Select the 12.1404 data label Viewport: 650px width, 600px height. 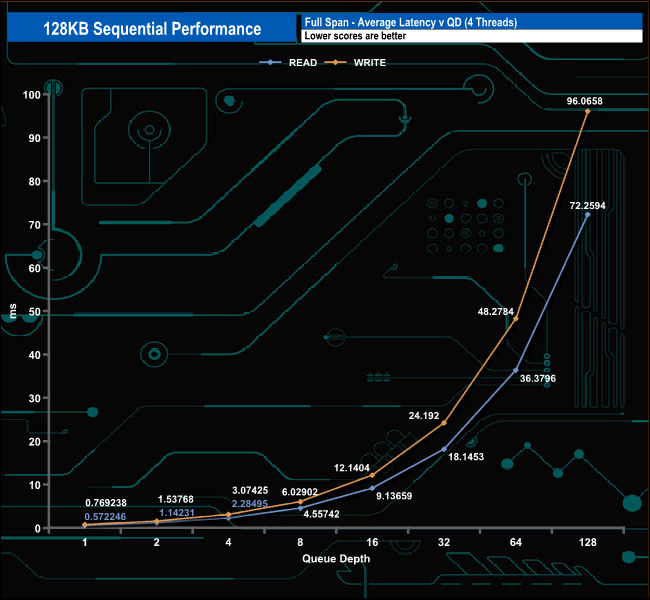click(x=352, y=468)
